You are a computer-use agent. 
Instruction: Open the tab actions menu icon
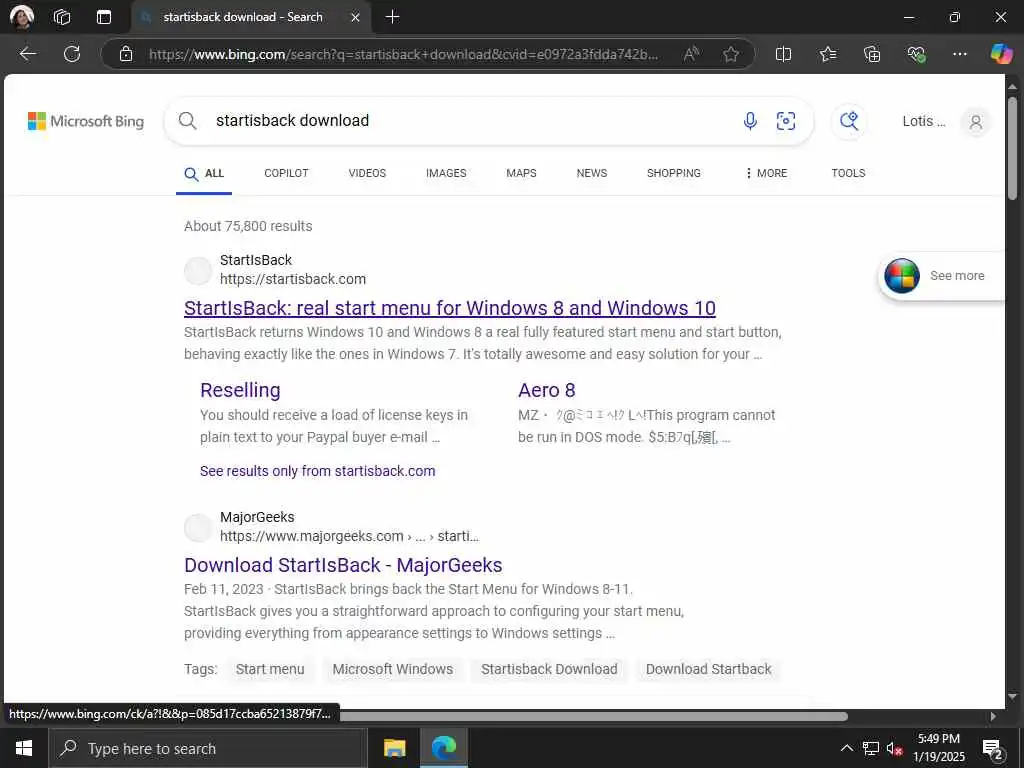[x=104, y=17]
